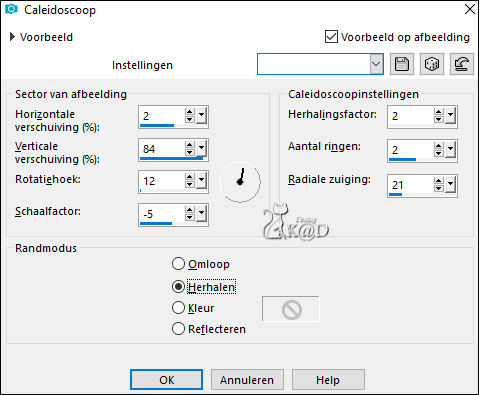This screenshot has width=479, height=395.
Task: Click the Annuleren button
Action: point(247,380)
